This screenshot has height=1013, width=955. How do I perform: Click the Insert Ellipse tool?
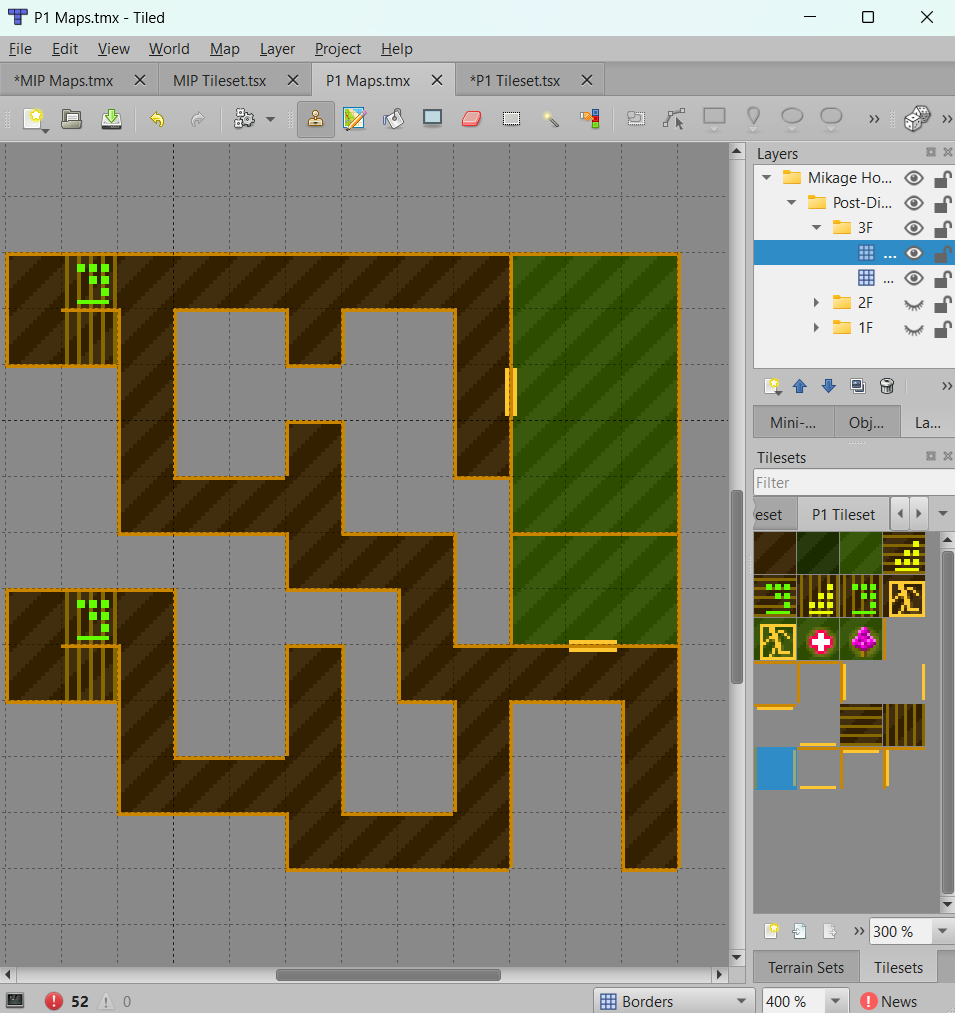click(x=792, y=119)
